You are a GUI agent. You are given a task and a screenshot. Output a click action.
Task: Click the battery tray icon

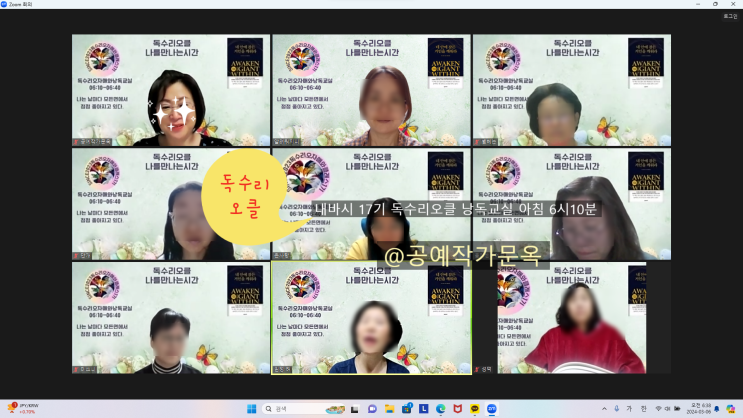(677, 409)
